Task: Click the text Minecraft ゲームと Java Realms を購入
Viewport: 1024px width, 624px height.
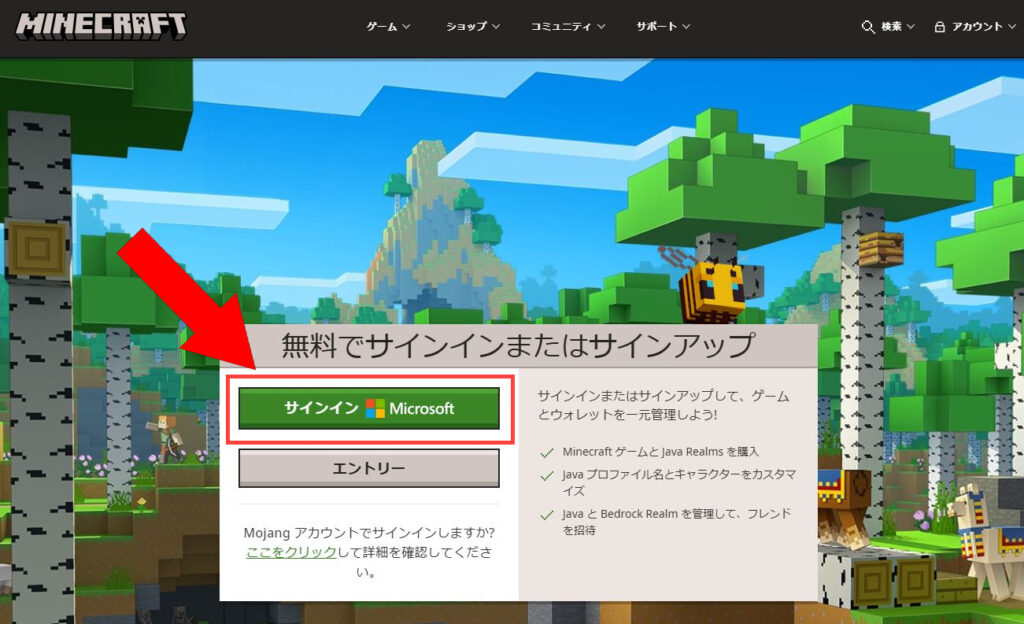Action: 660,452
